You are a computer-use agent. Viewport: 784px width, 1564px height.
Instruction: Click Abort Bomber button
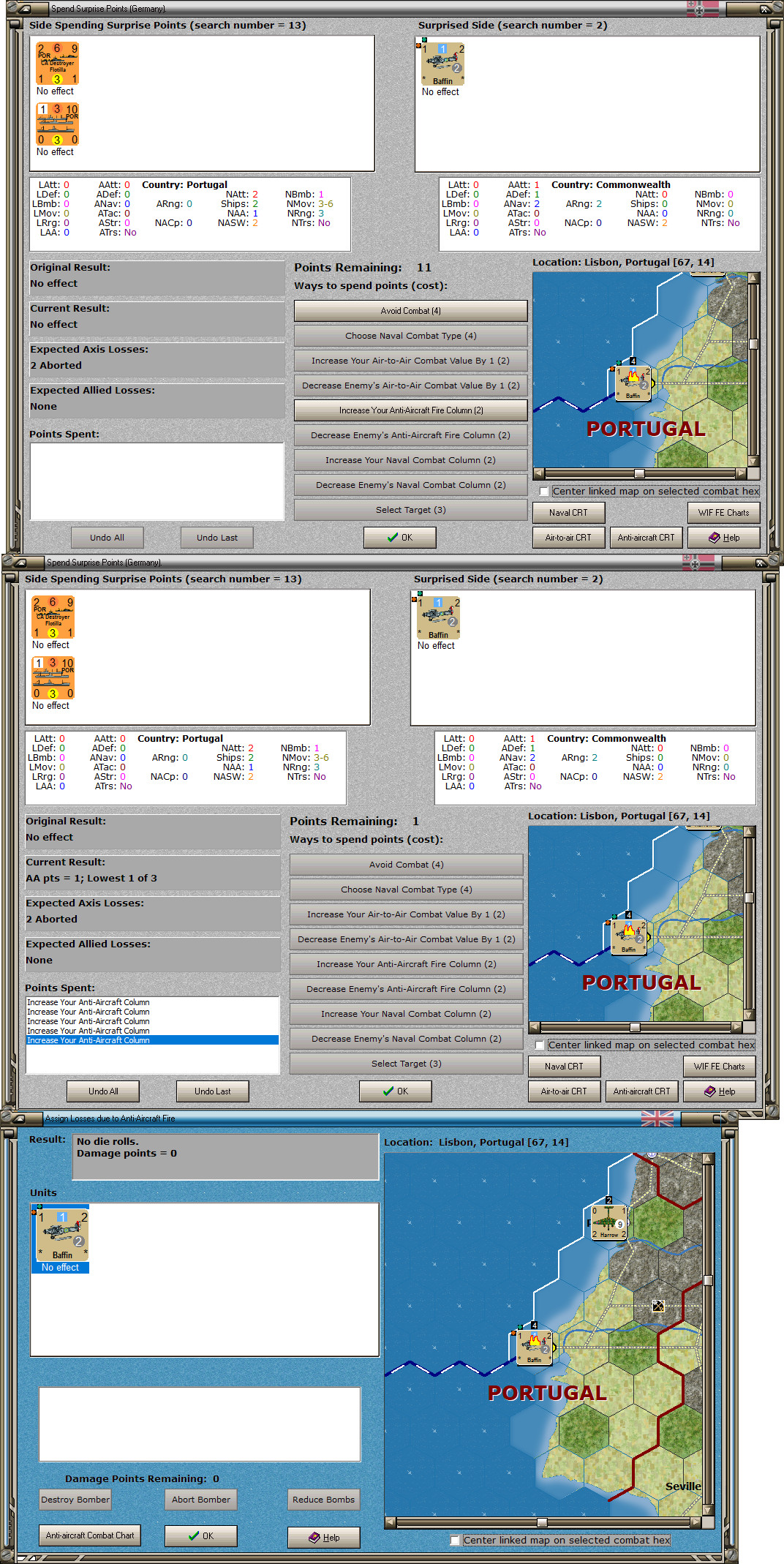click(201, 1500)
